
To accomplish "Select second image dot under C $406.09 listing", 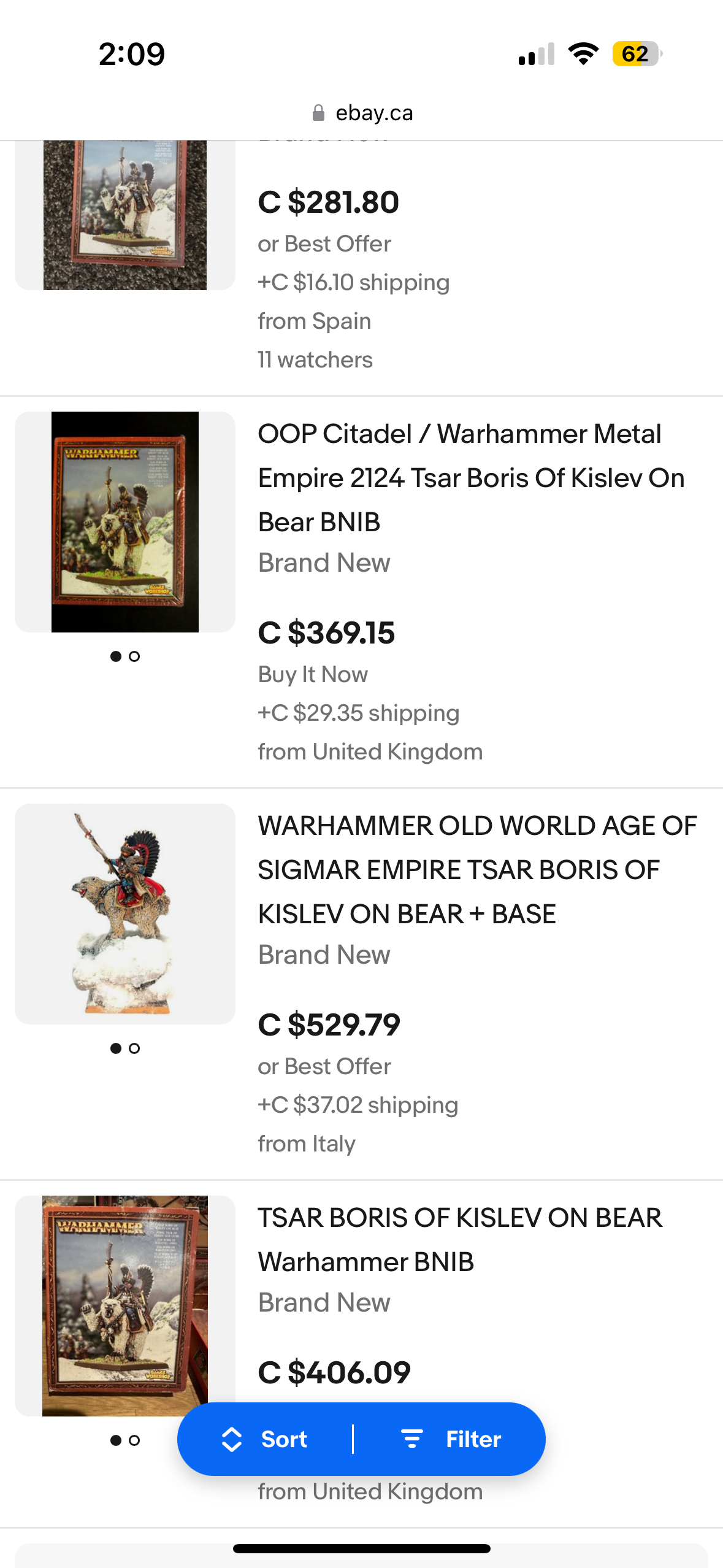I will (x=134, y=1440).
